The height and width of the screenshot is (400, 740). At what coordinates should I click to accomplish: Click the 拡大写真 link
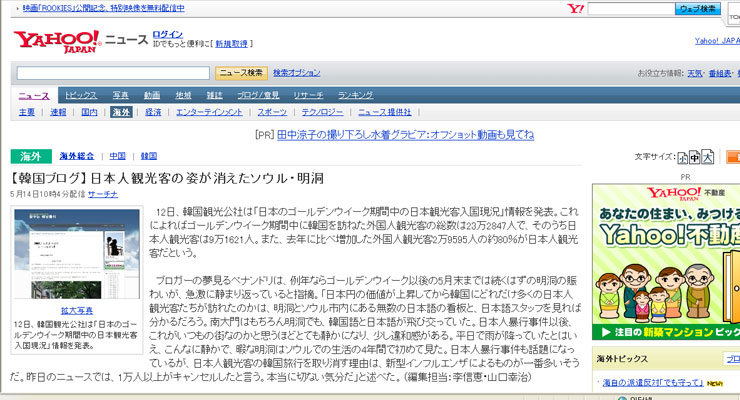pyautogui.click(x=77, y=310)
